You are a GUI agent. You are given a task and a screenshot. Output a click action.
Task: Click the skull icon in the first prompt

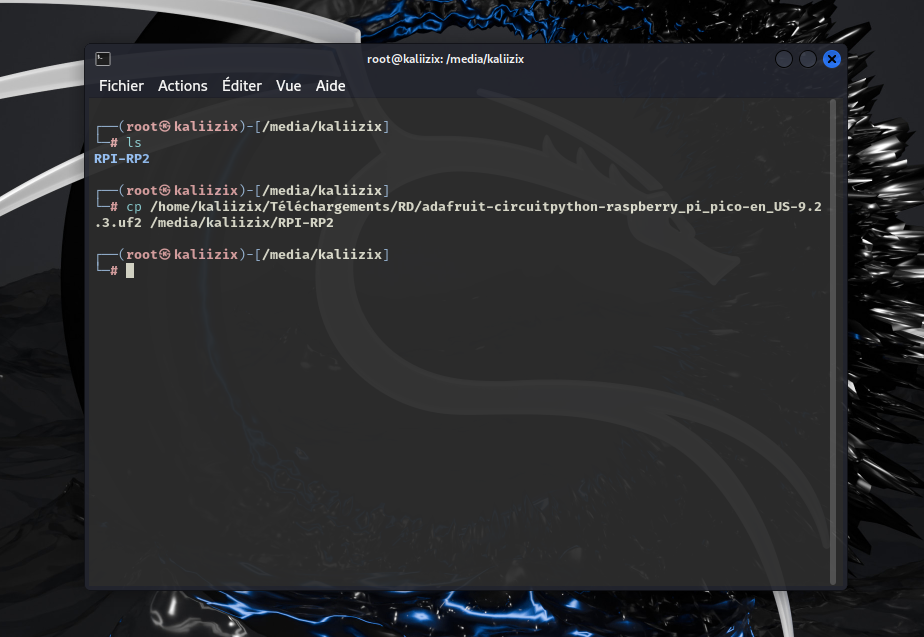pyautogui.click(x=165, y=126)
